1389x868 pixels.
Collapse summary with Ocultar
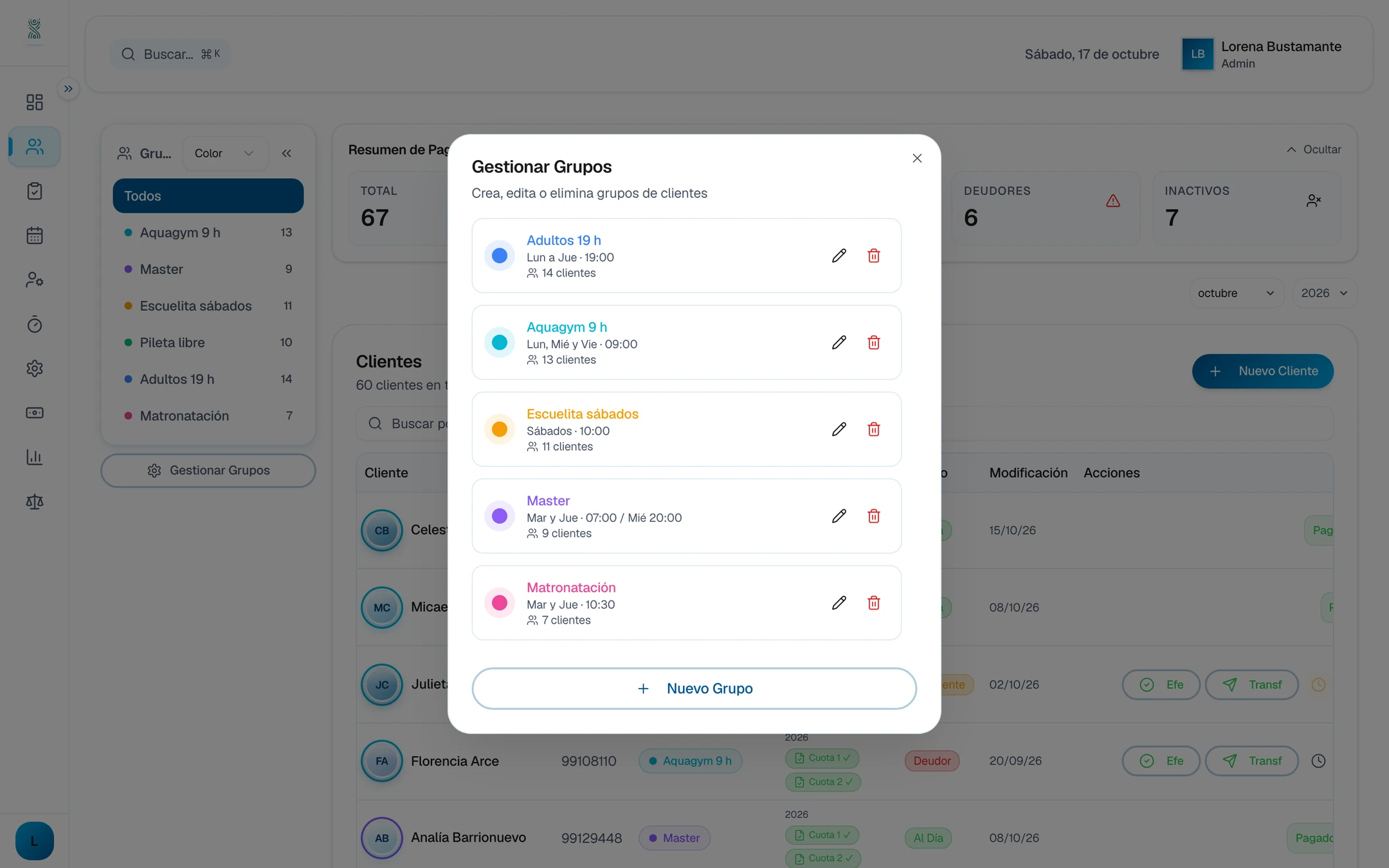(x=1314, y=149)
